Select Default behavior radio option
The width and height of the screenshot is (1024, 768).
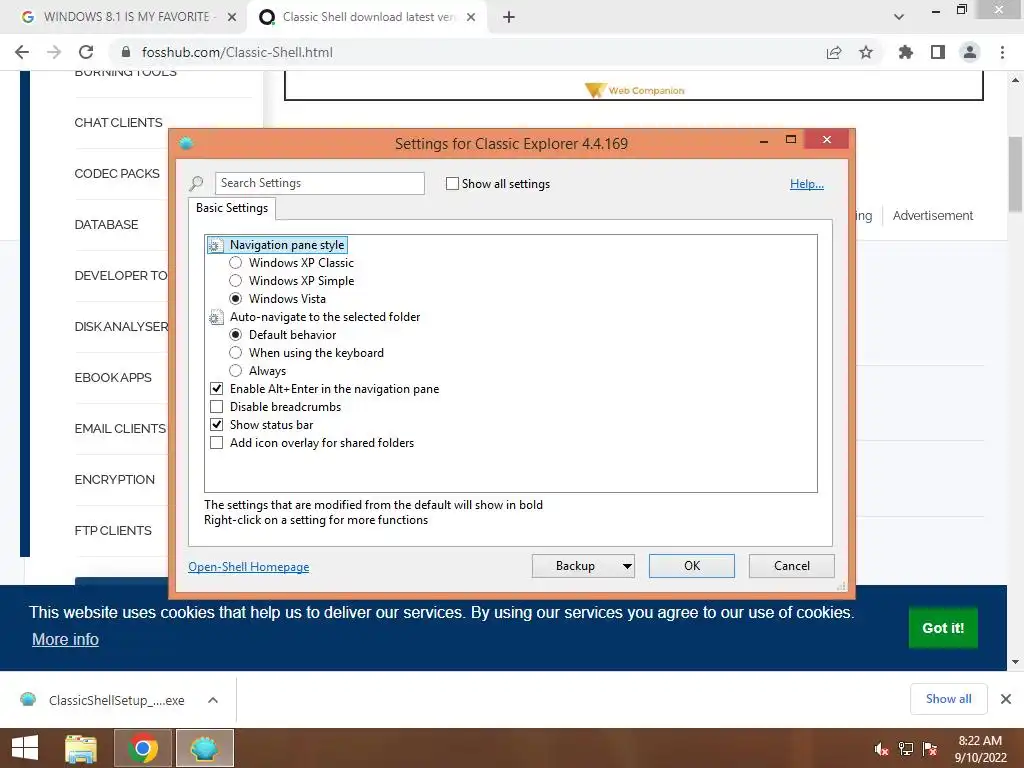(236, 334)
